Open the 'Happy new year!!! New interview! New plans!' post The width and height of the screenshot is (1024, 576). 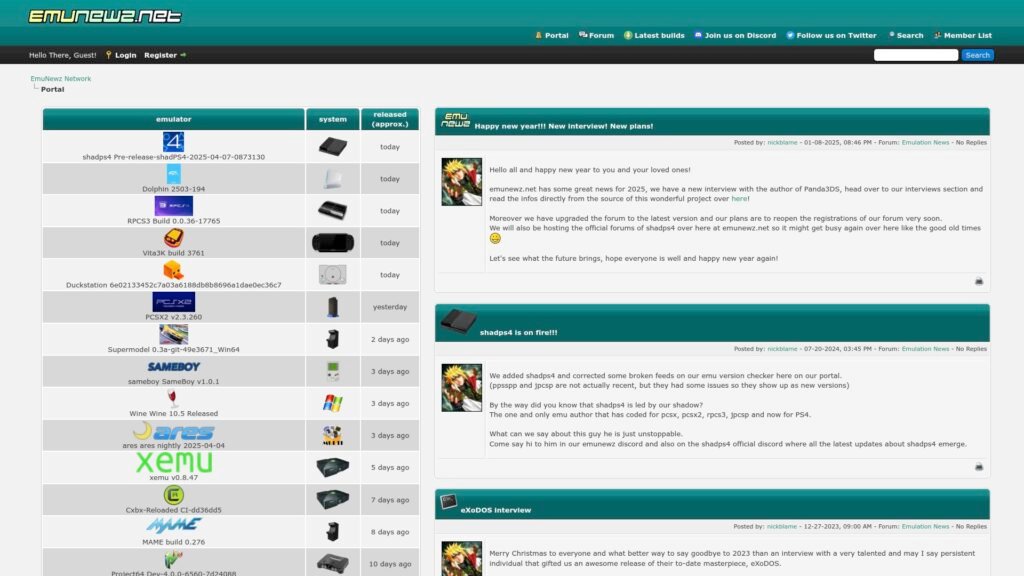click(564, 126)
